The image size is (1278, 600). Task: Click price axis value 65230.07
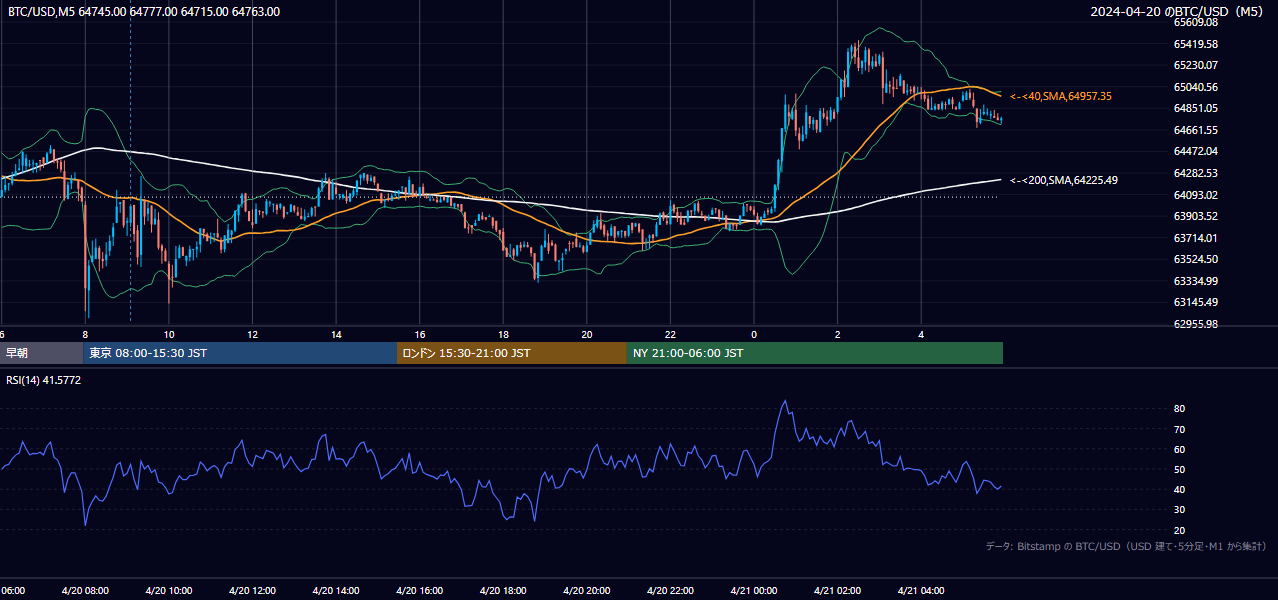1195,65
